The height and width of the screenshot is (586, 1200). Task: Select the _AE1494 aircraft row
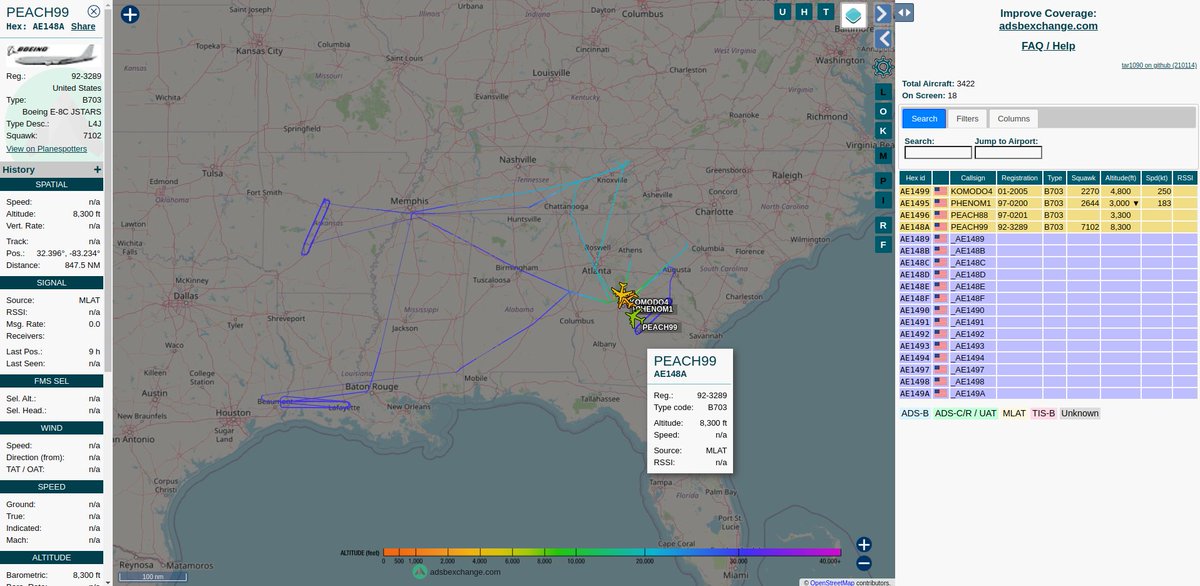point(1048,358)
